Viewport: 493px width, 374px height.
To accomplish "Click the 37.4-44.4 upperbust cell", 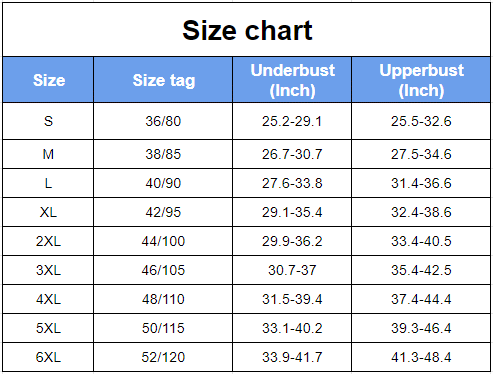I will (x=421, y=299).
